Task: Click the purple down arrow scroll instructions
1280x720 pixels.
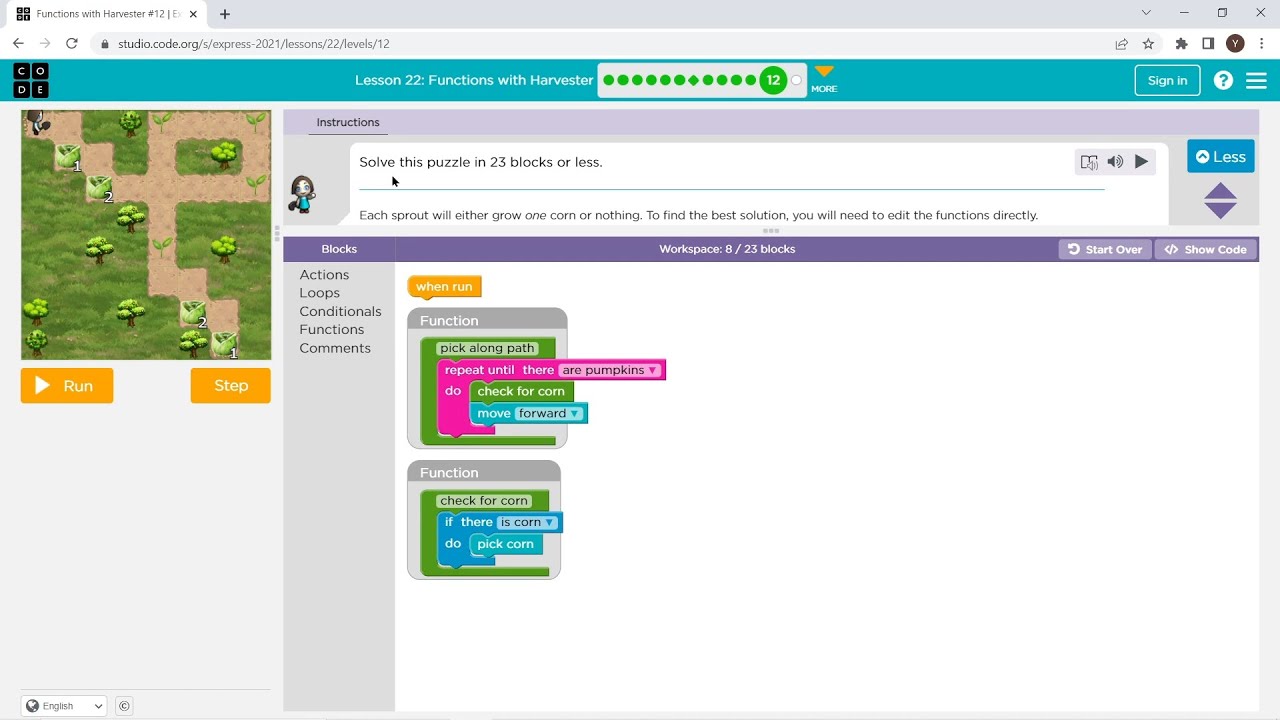Action: click(x=1220, y=210)
